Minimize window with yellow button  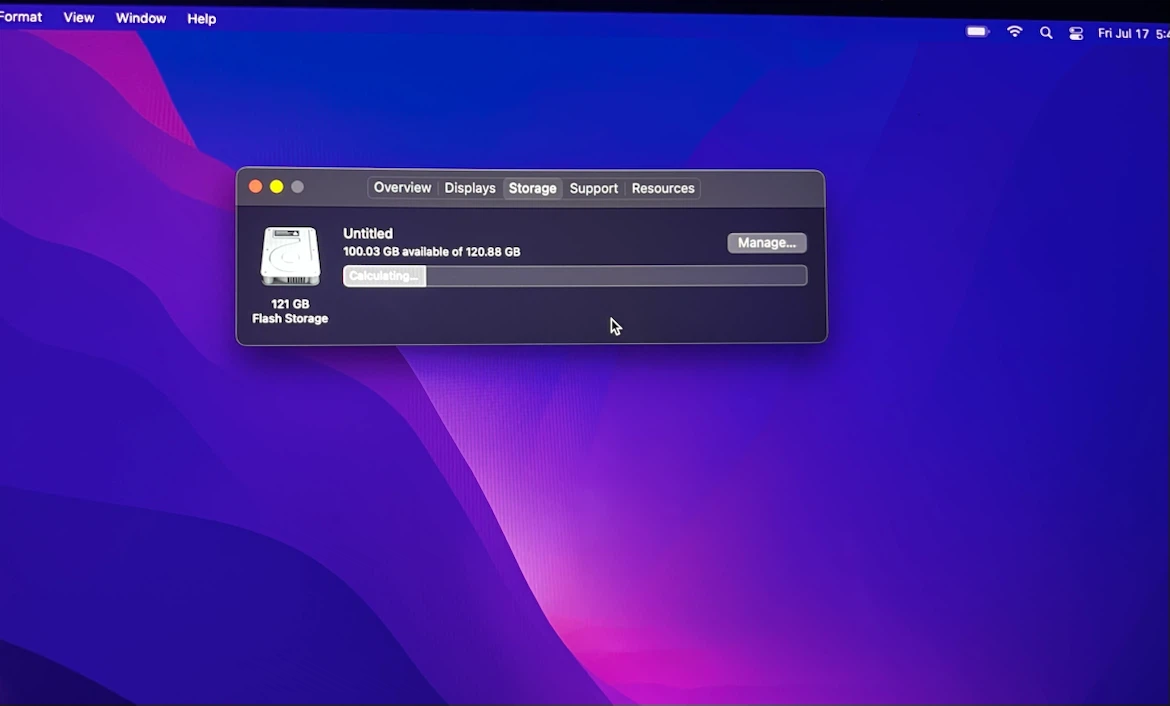click(x=277, y=187)
